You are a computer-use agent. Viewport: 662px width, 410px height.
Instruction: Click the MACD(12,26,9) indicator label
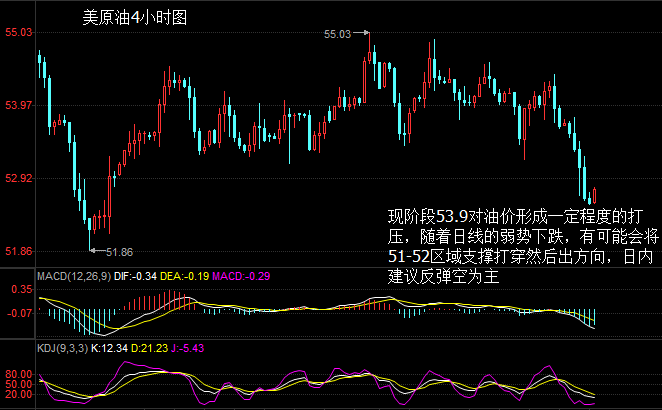click(74, 276)
